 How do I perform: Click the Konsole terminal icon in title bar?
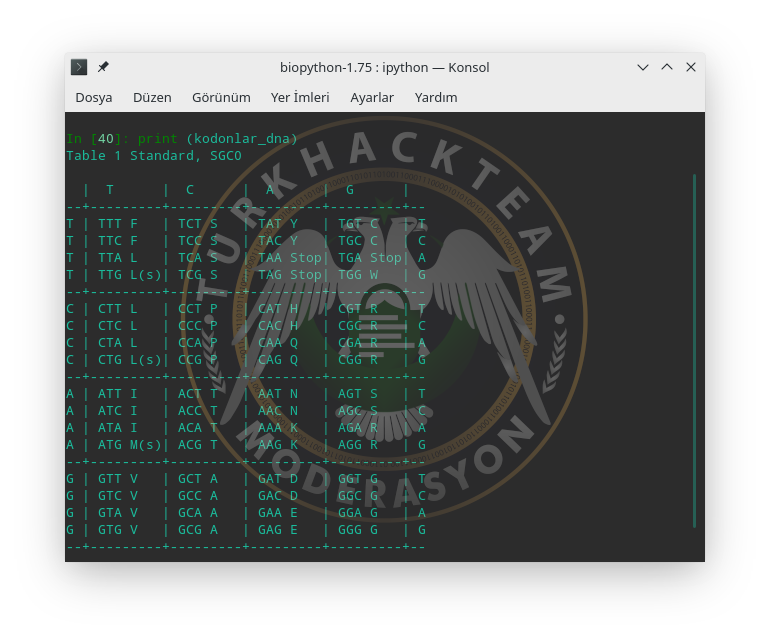pyautogui.click(x=79, y=67)
